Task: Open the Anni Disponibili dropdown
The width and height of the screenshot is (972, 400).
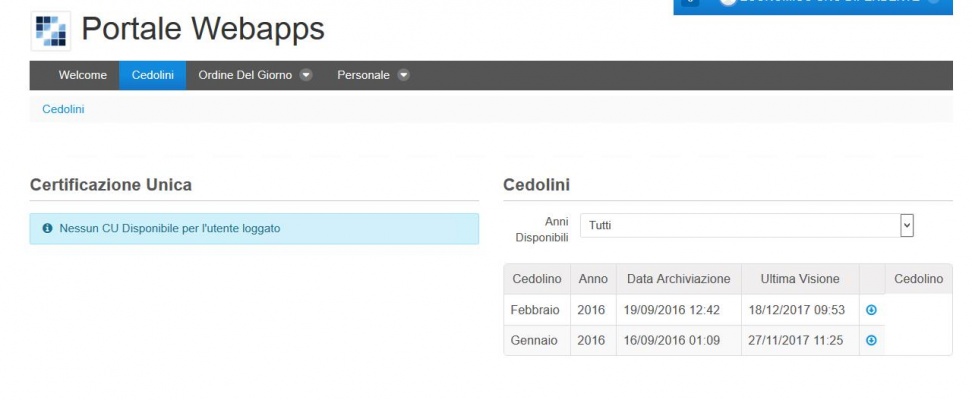Action: (x=907, y=225)
